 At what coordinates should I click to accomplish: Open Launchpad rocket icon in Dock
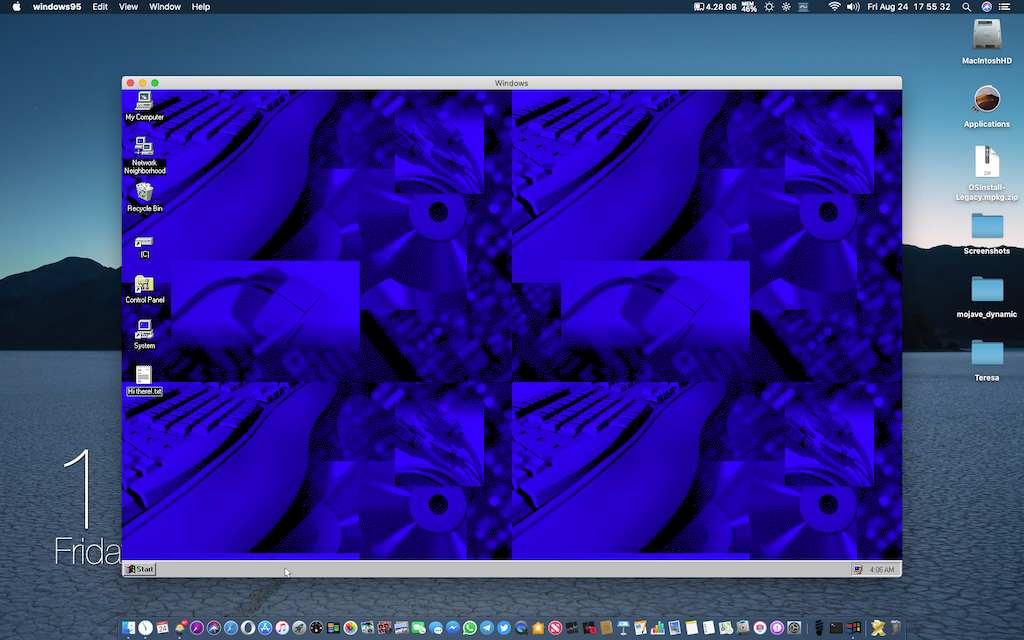(x=299, y=628)
